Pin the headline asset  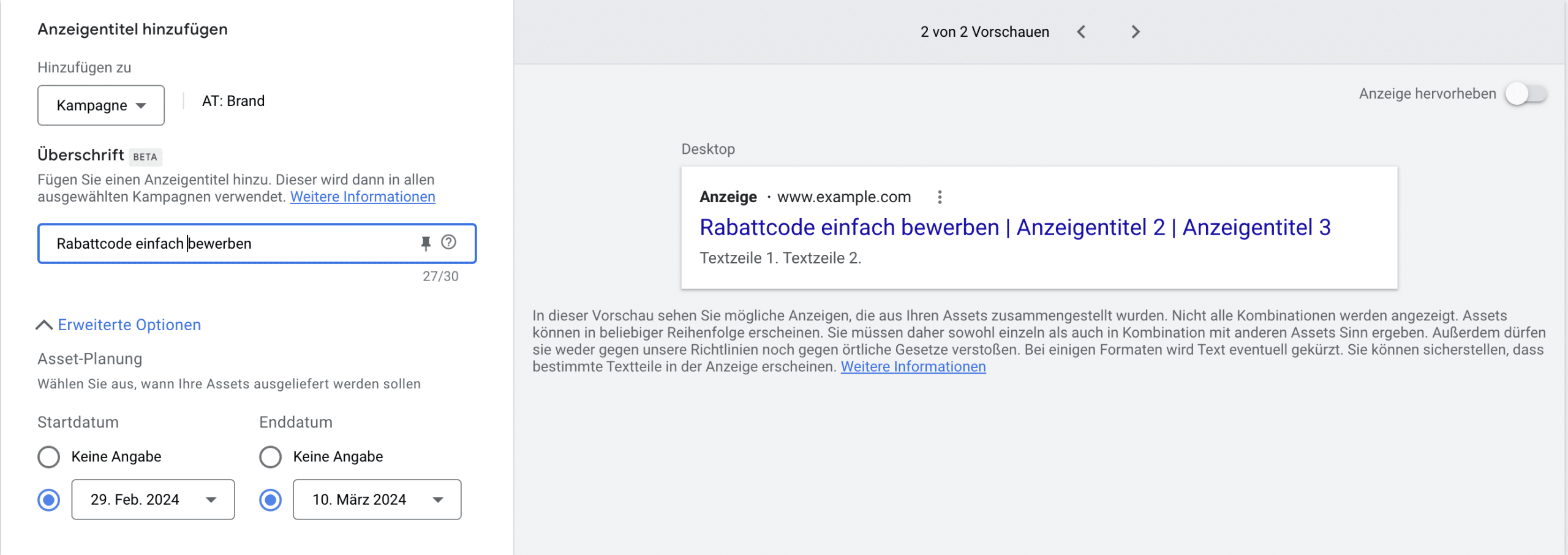[426, 243]
